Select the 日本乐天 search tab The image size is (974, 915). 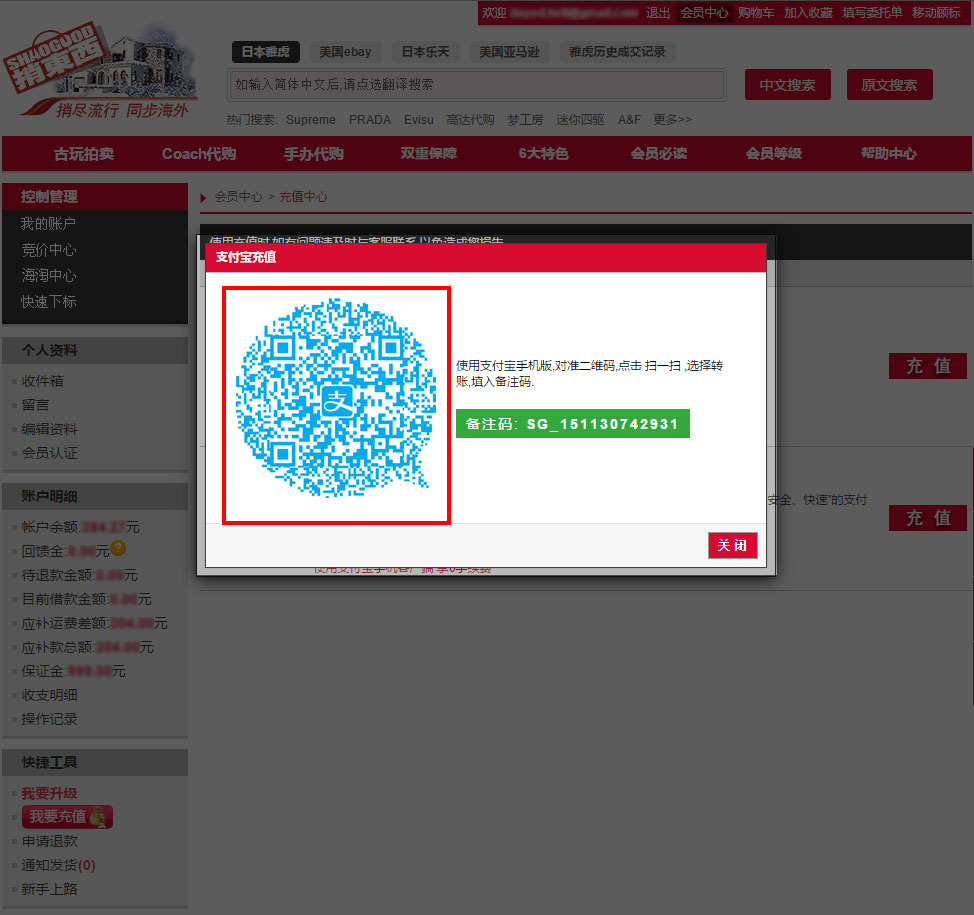coord(426,52)
